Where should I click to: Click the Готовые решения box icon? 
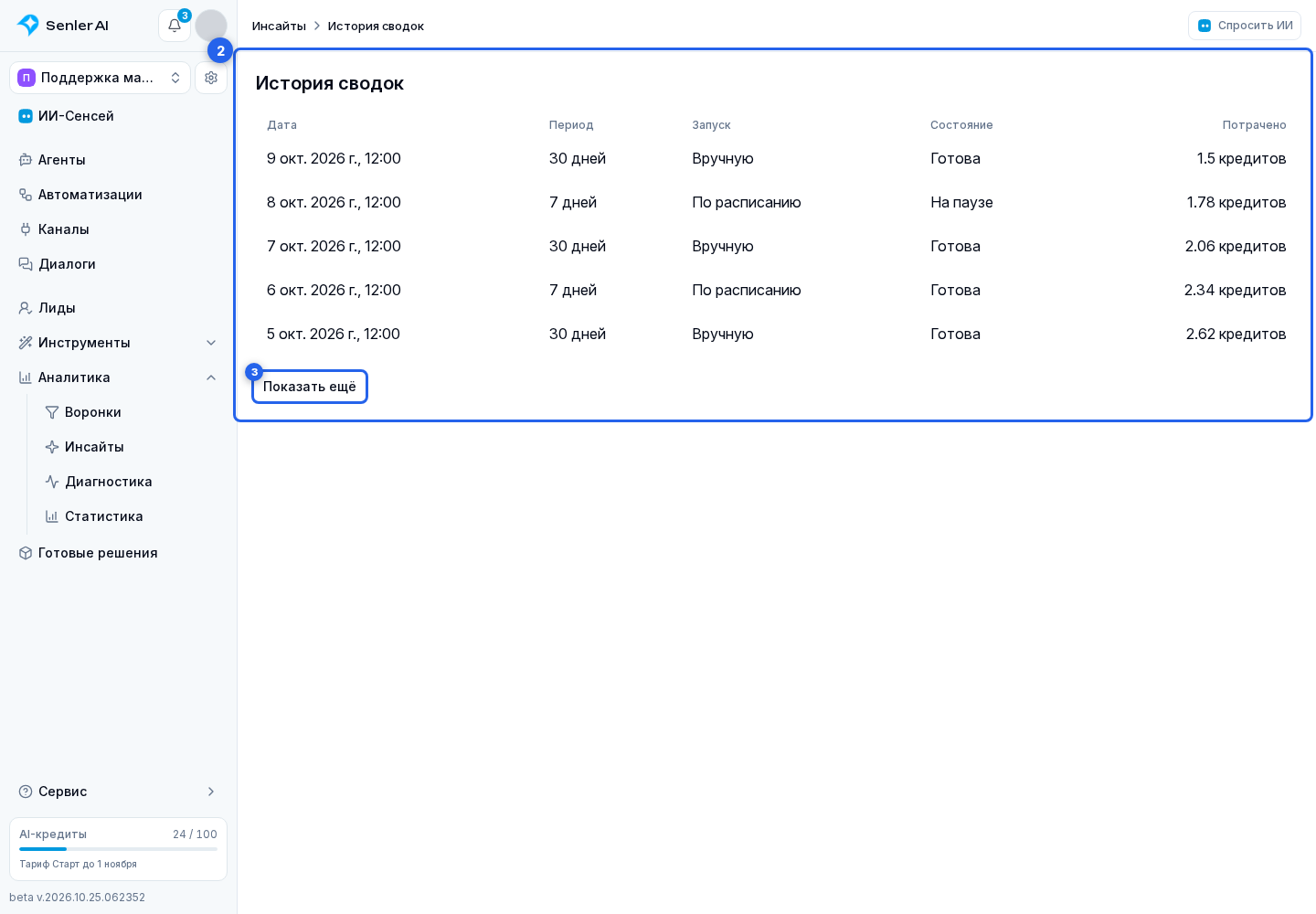26,553
